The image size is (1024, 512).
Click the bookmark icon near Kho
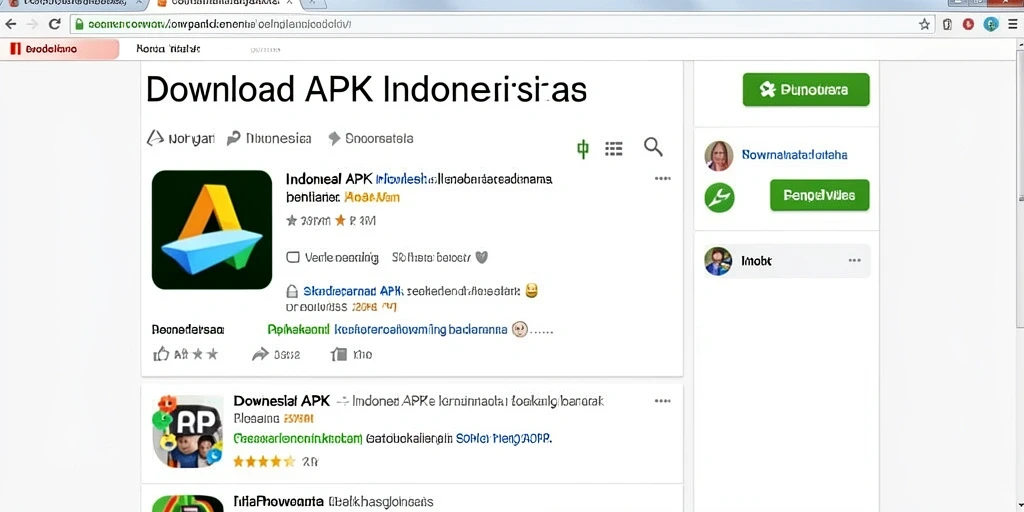(x=338, y=355)
